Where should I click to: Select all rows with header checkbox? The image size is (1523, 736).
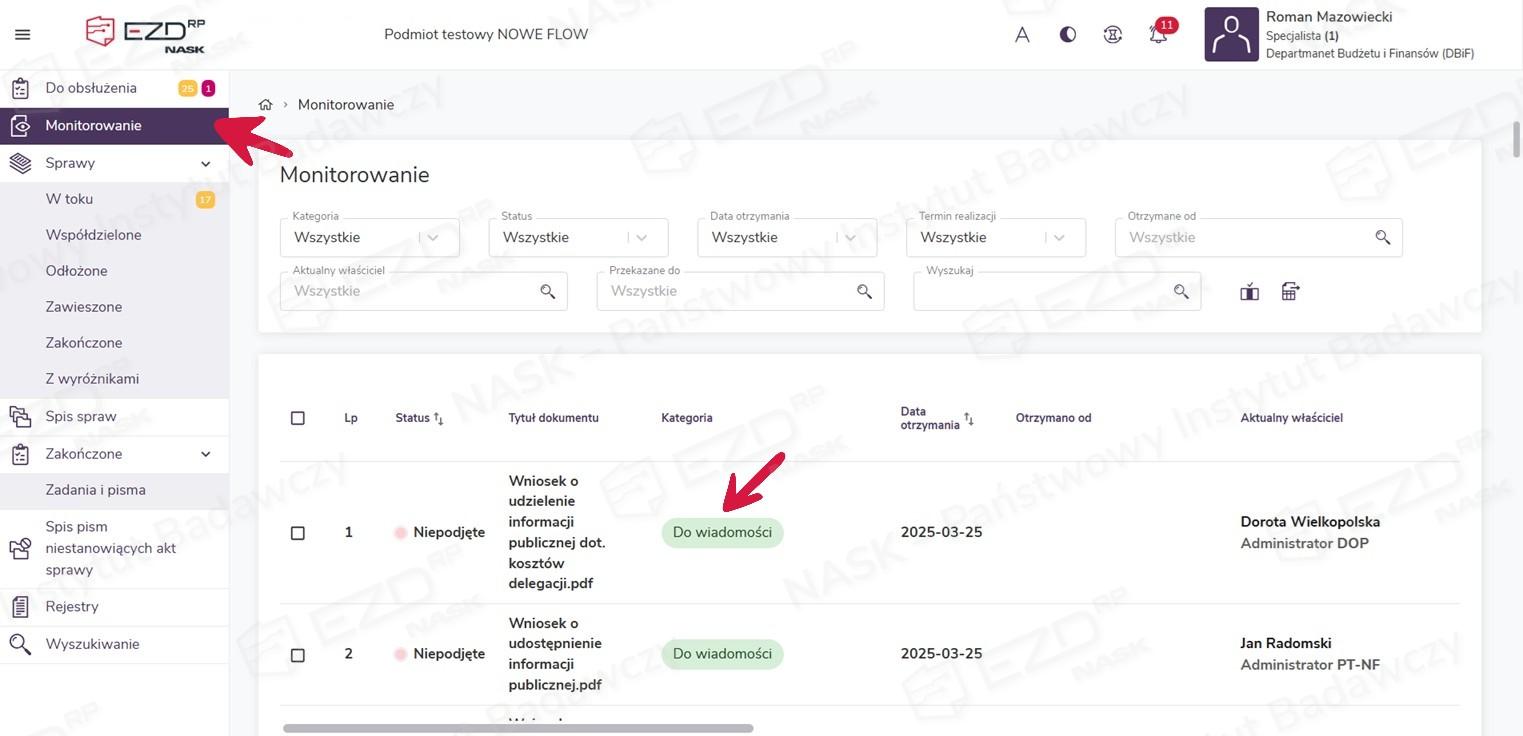(298, 418)
